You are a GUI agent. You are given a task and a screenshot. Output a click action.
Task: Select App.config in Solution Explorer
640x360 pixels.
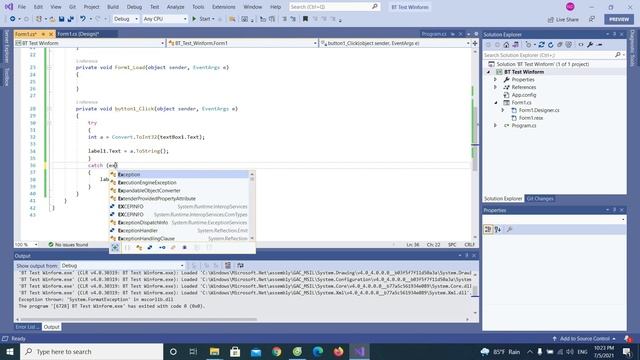click(524, 95)
